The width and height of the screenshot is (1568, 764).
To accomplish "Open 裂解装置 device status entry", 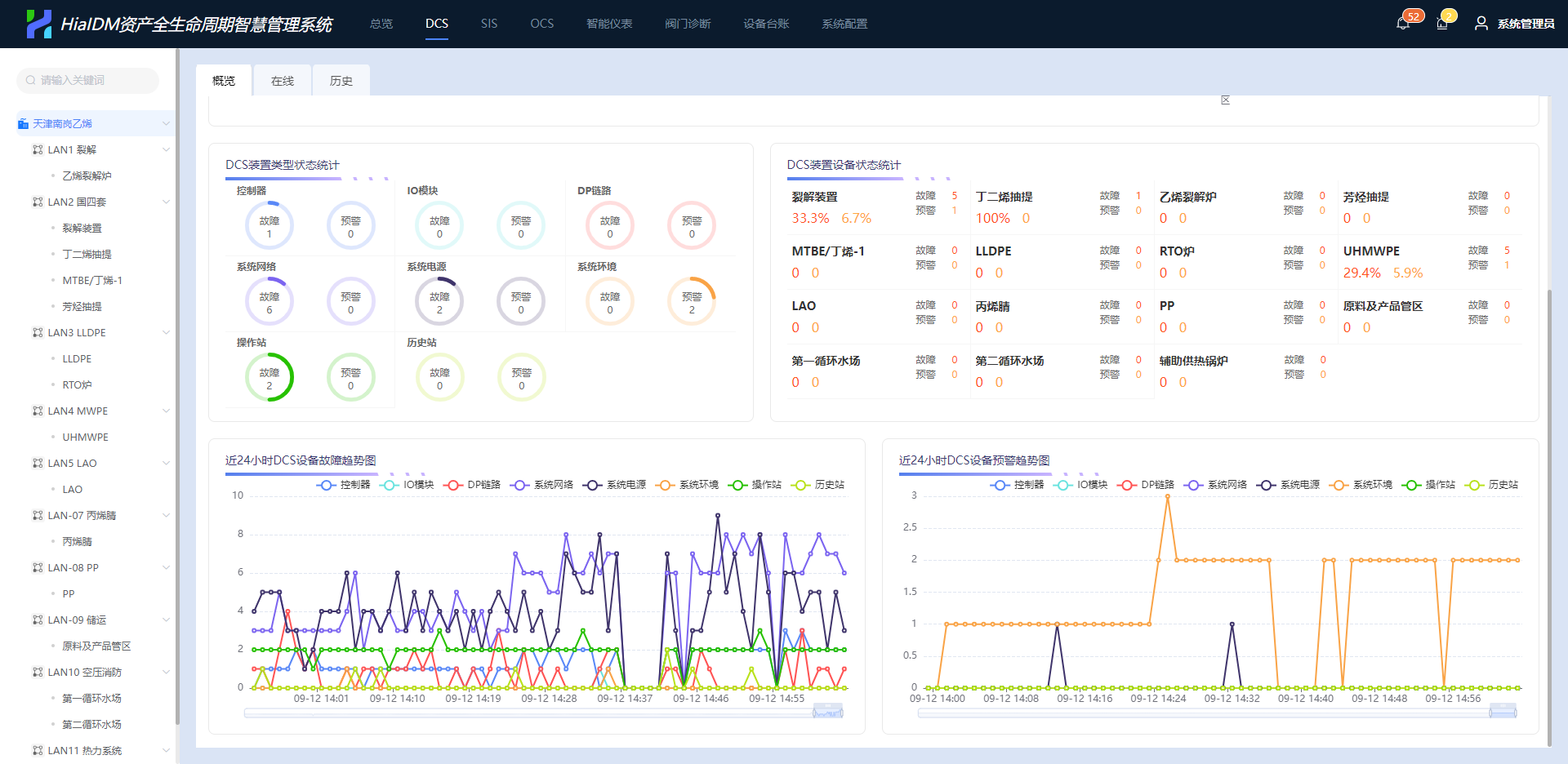I will 814,197.
